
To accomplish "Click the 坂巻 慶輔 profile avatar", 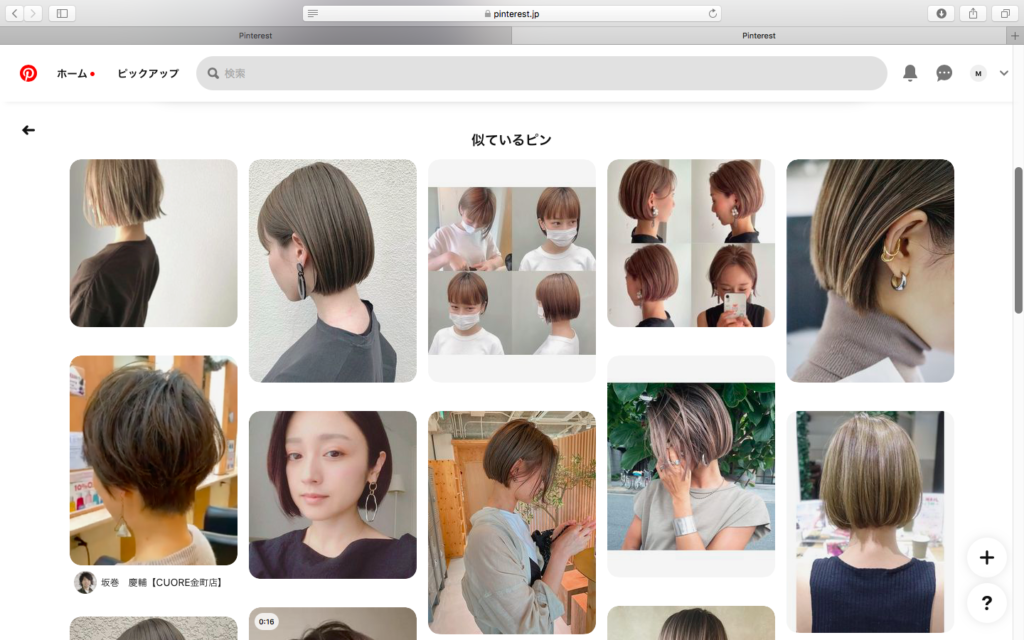I will point(85,583).
